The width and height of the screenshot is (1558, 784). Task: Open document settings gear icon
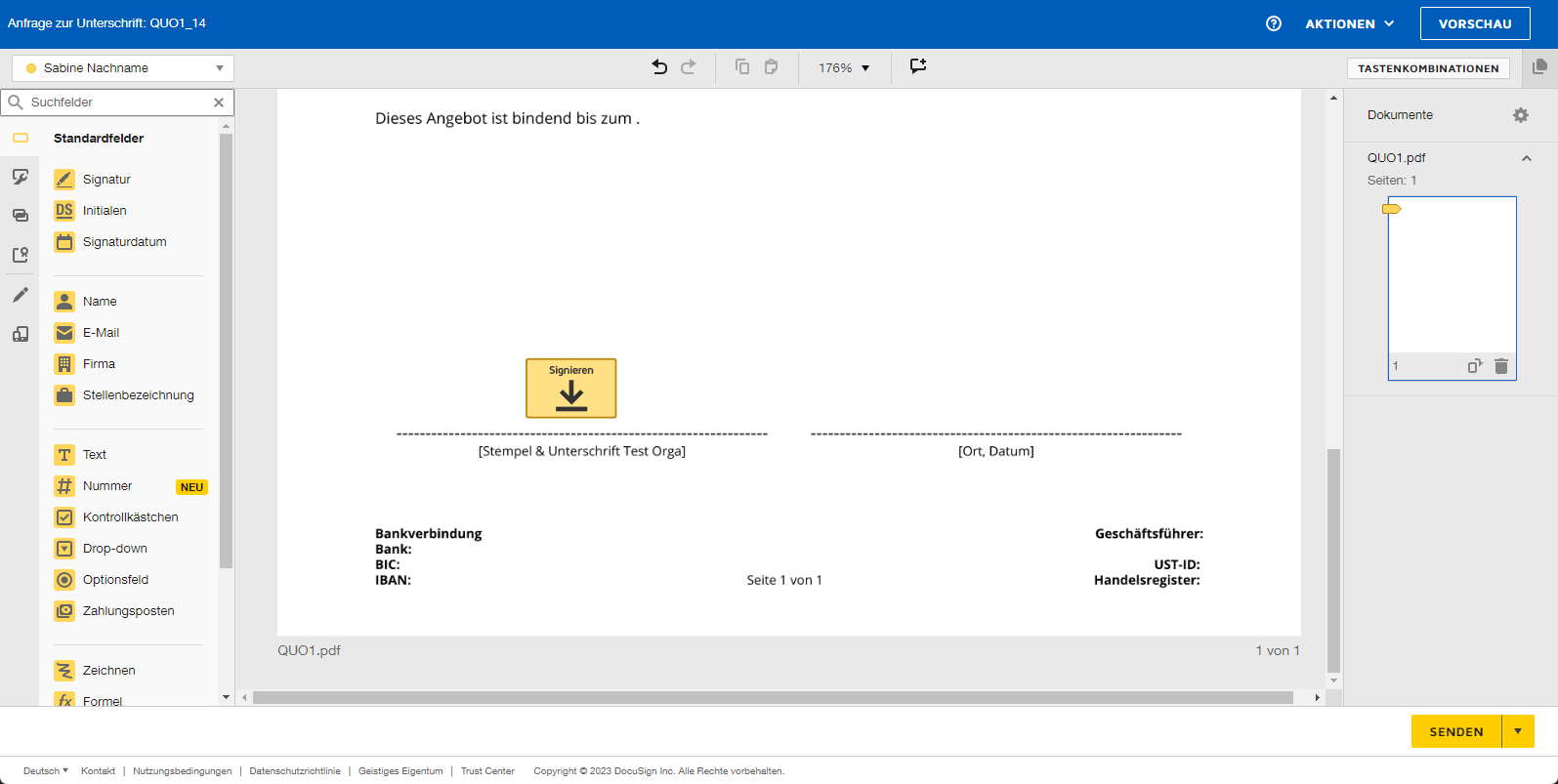1521,115
